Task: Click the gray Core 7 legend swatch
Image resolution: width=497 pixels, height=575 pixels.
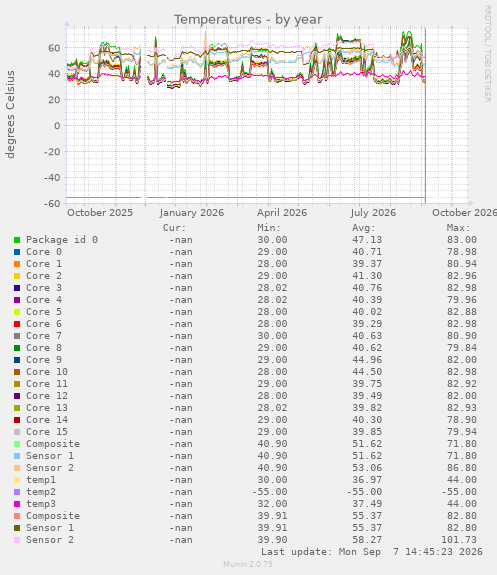Action: [17, 336]
